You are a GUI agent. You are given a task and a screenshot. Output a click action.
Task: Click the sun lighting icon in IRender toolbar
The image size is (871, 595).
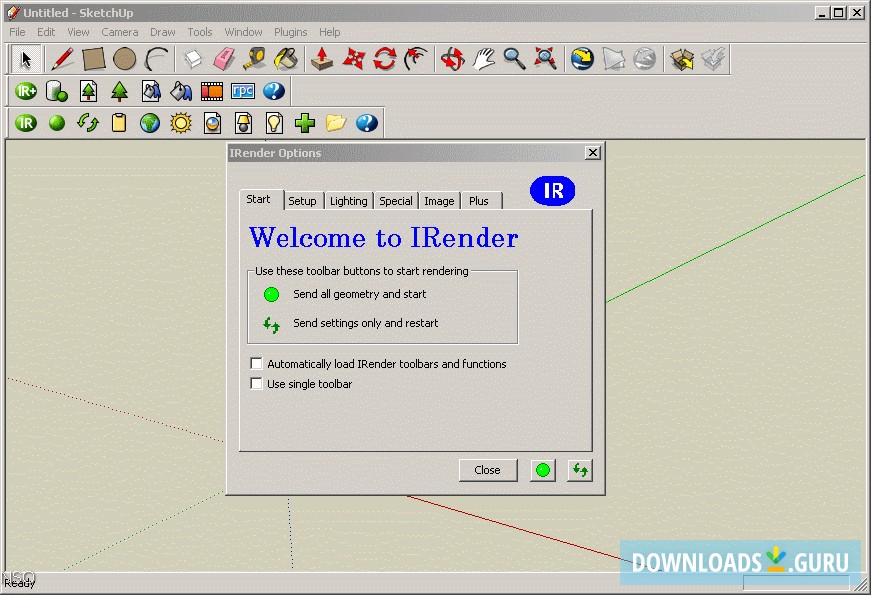181,123
